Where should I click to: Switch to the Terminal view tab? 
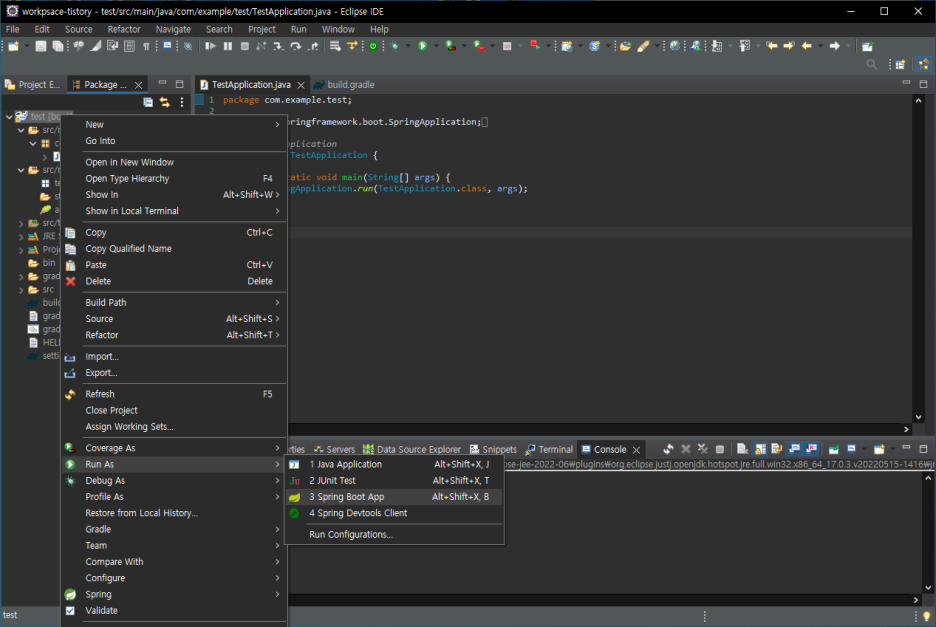coord(549,449)
